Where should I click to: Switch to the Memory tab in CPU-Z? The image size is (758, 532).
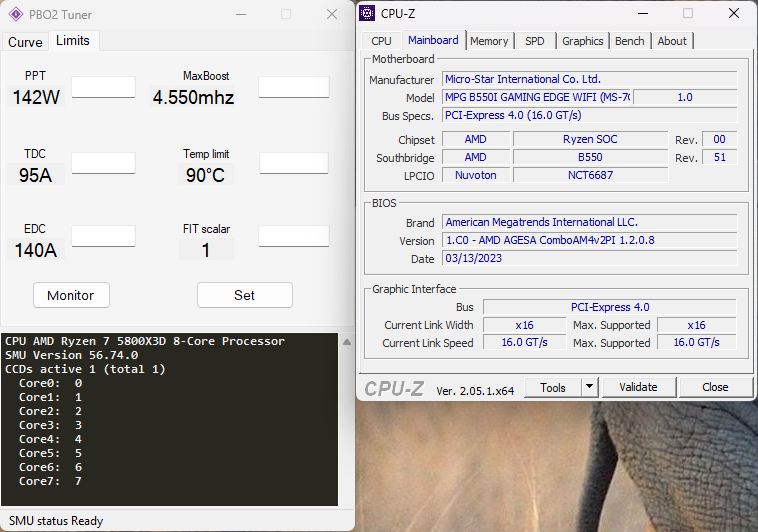click(489, 41)
